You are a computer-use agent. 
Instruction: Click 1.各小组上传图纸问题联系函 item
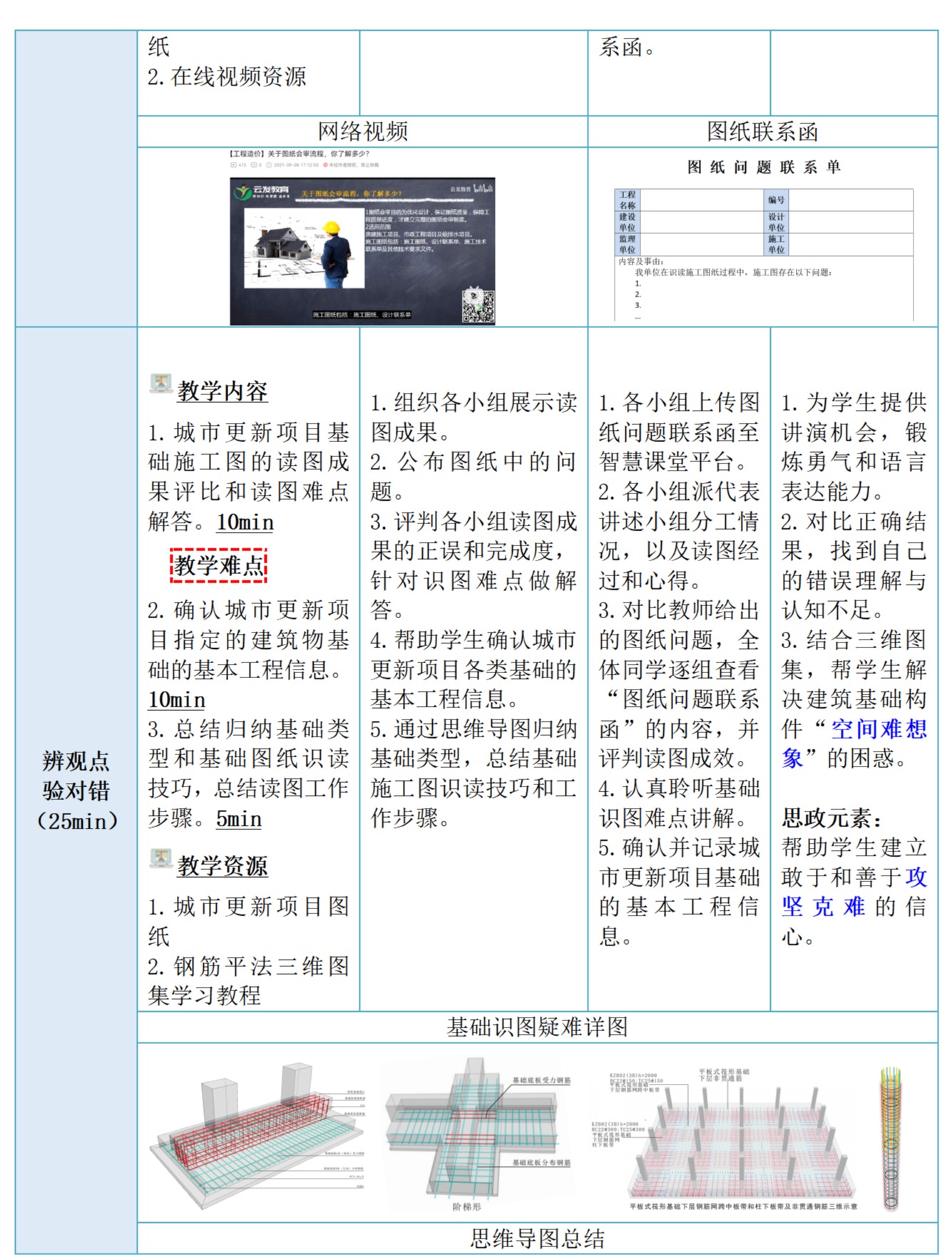tap(679, 432)
